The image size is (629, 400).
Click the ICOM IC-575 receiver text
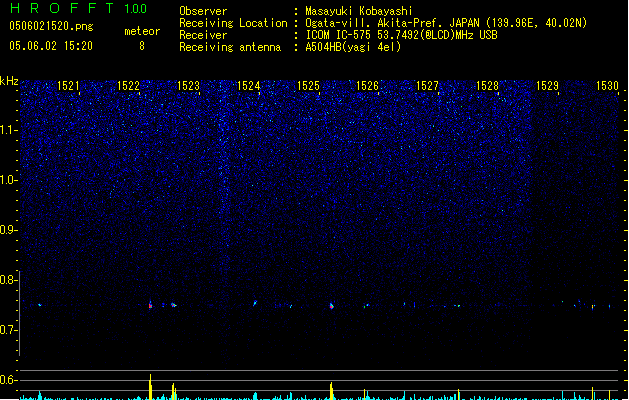click(x=401, y=35)
